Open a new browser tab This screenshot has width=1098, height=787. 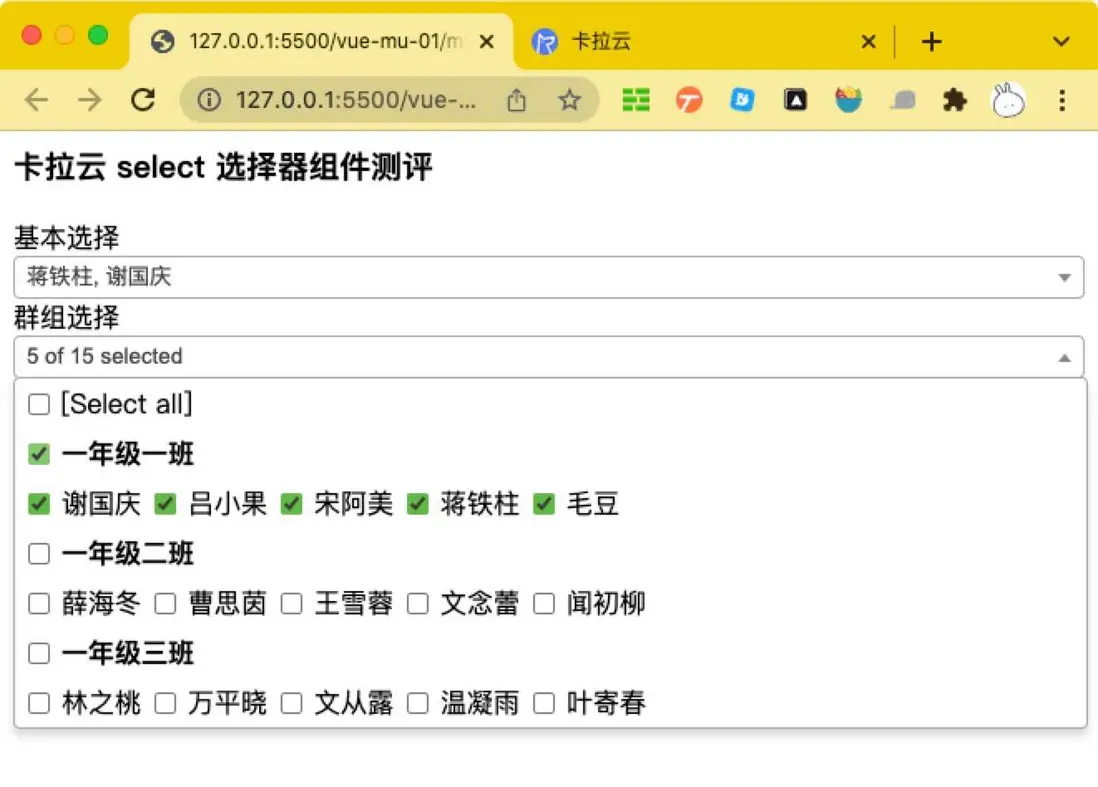coord(931,41)
